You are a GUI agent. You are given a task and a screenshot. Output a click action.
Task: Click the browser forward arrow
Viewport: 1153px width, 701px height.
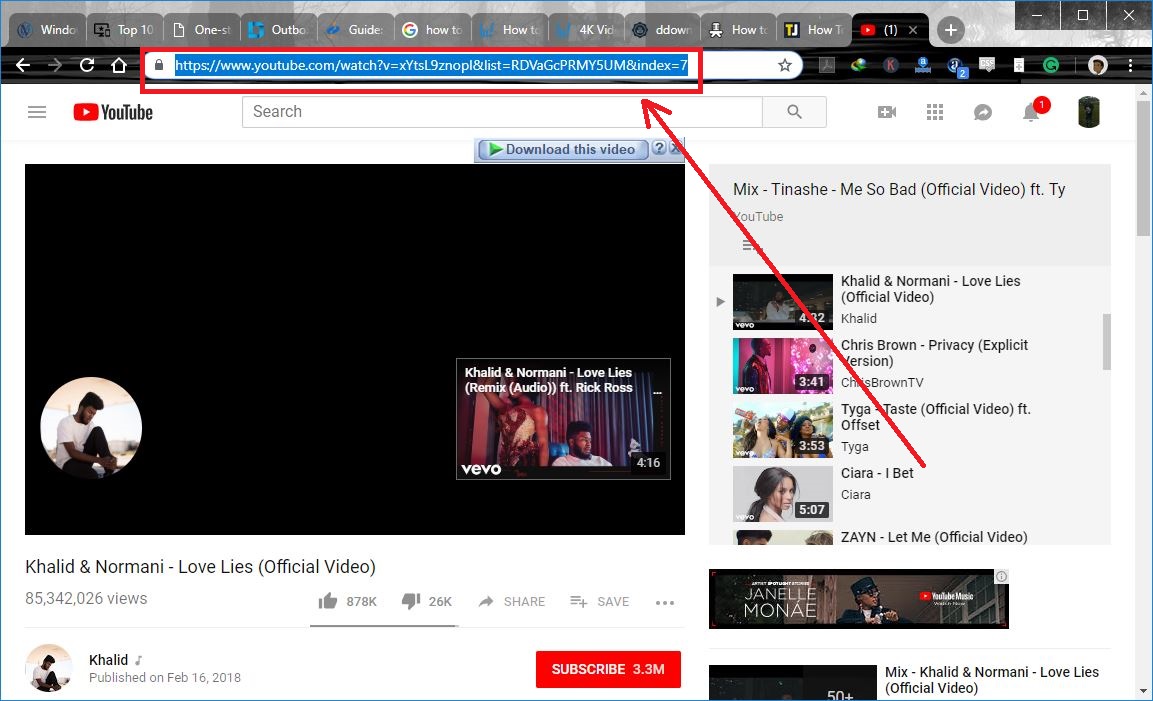(55, 65)
